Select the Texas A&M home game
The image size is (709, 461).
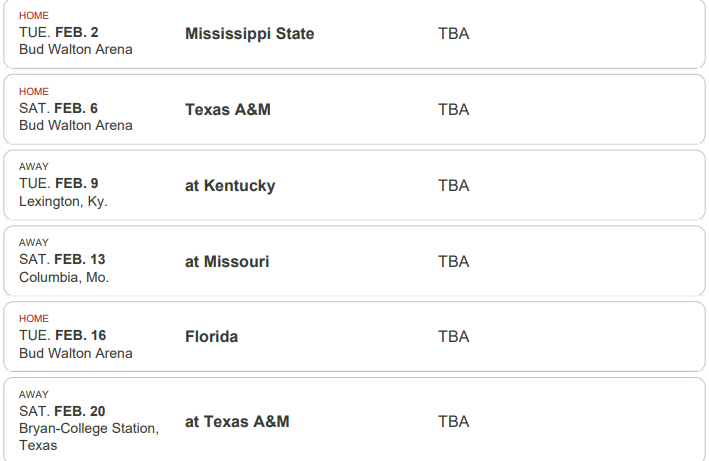tap(228, 109)
